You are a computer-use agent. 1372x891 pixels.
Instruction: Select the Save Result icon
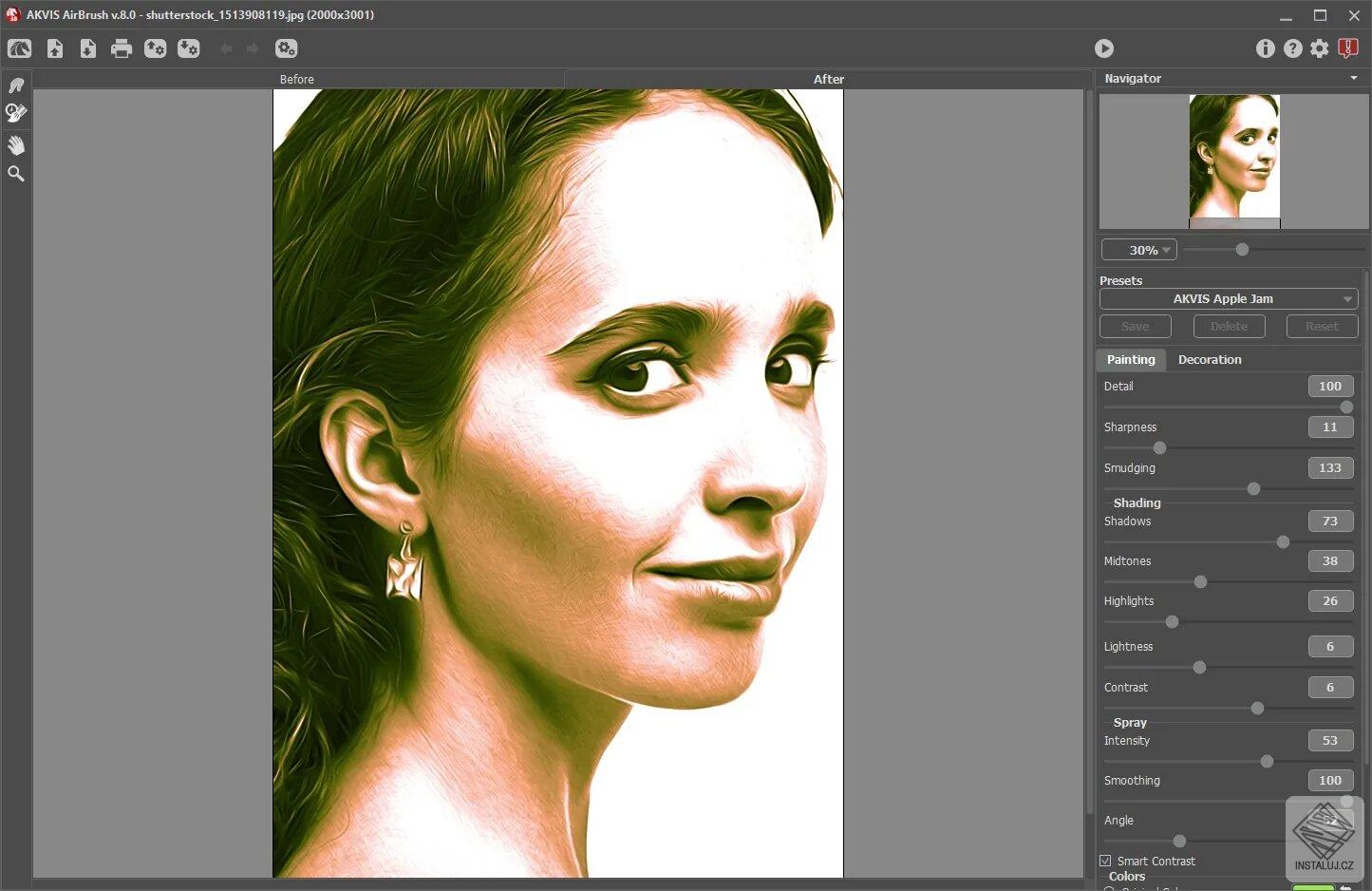[x=87, y=47]
